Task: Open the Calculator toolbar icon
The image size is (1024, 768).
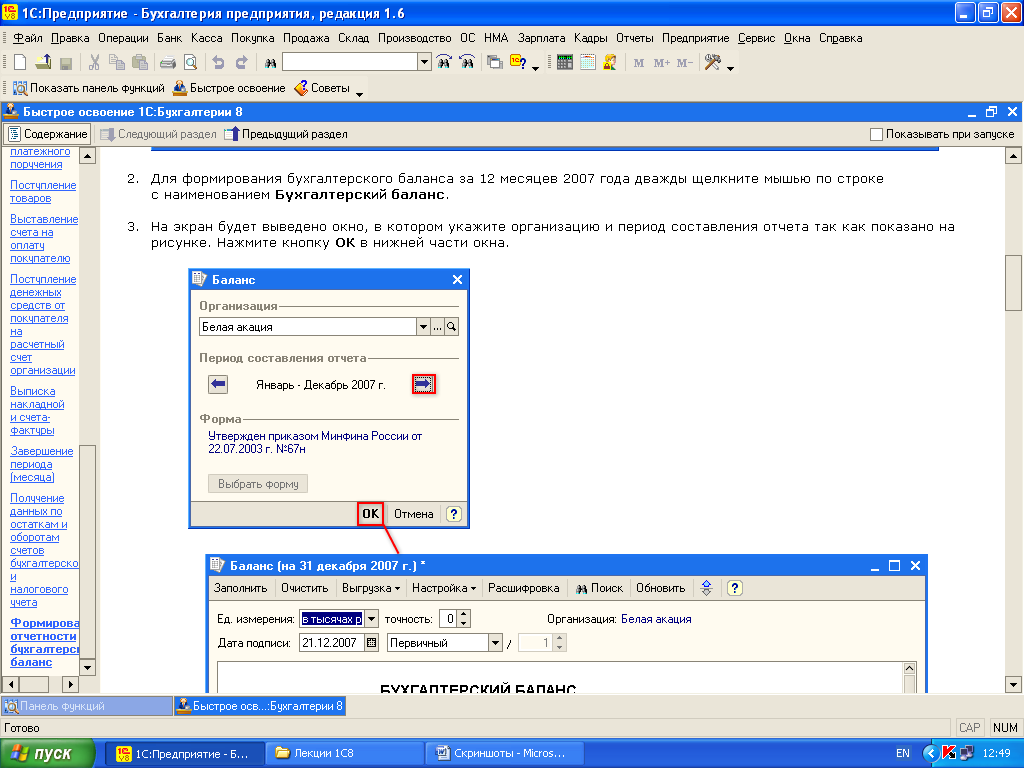Action: coord(565,63)
